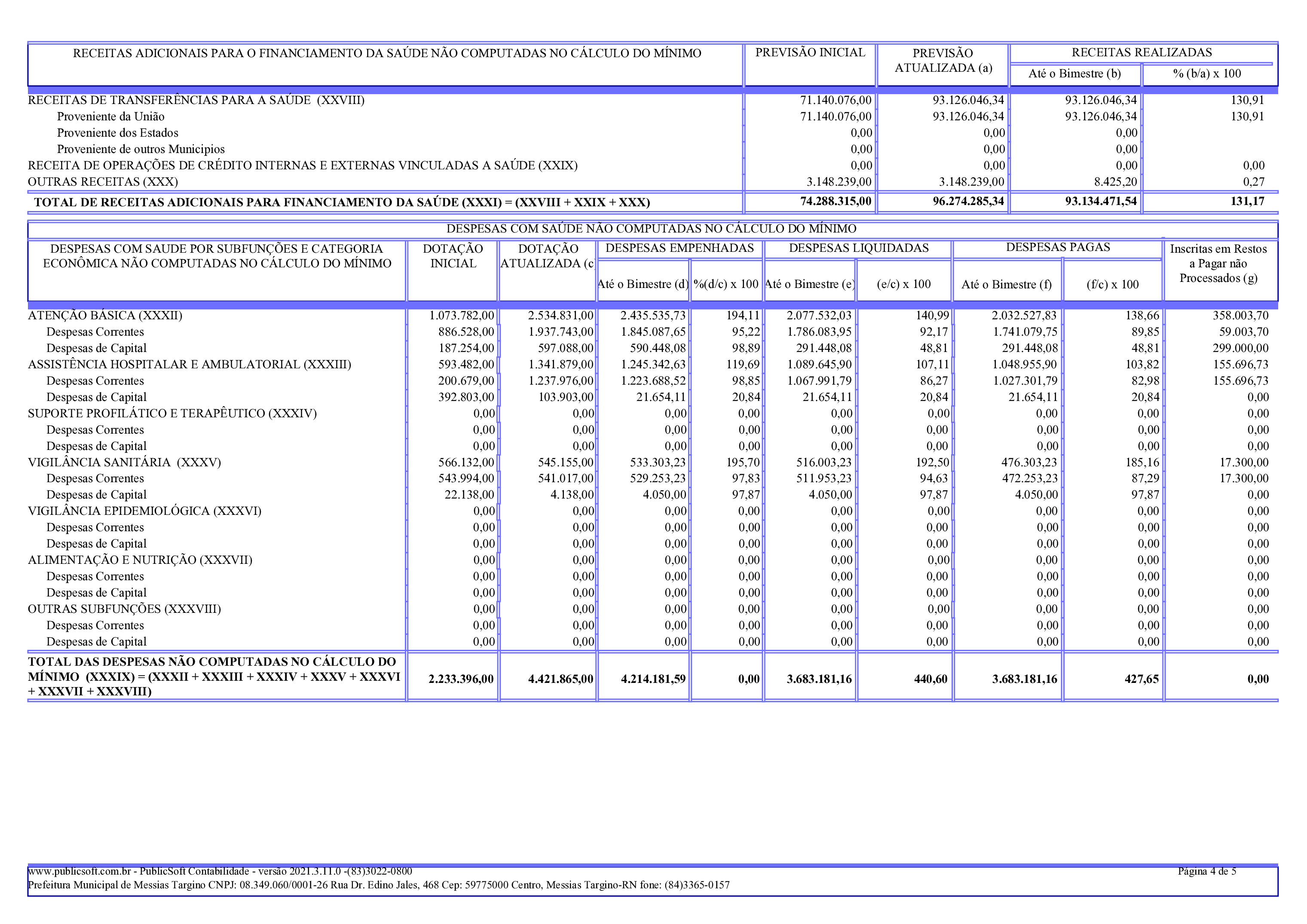The width and height of the screenshot is (1307, 924).
Task: Select the 'DESPESAS PAGAS' column header
Action: point(1058,248)
